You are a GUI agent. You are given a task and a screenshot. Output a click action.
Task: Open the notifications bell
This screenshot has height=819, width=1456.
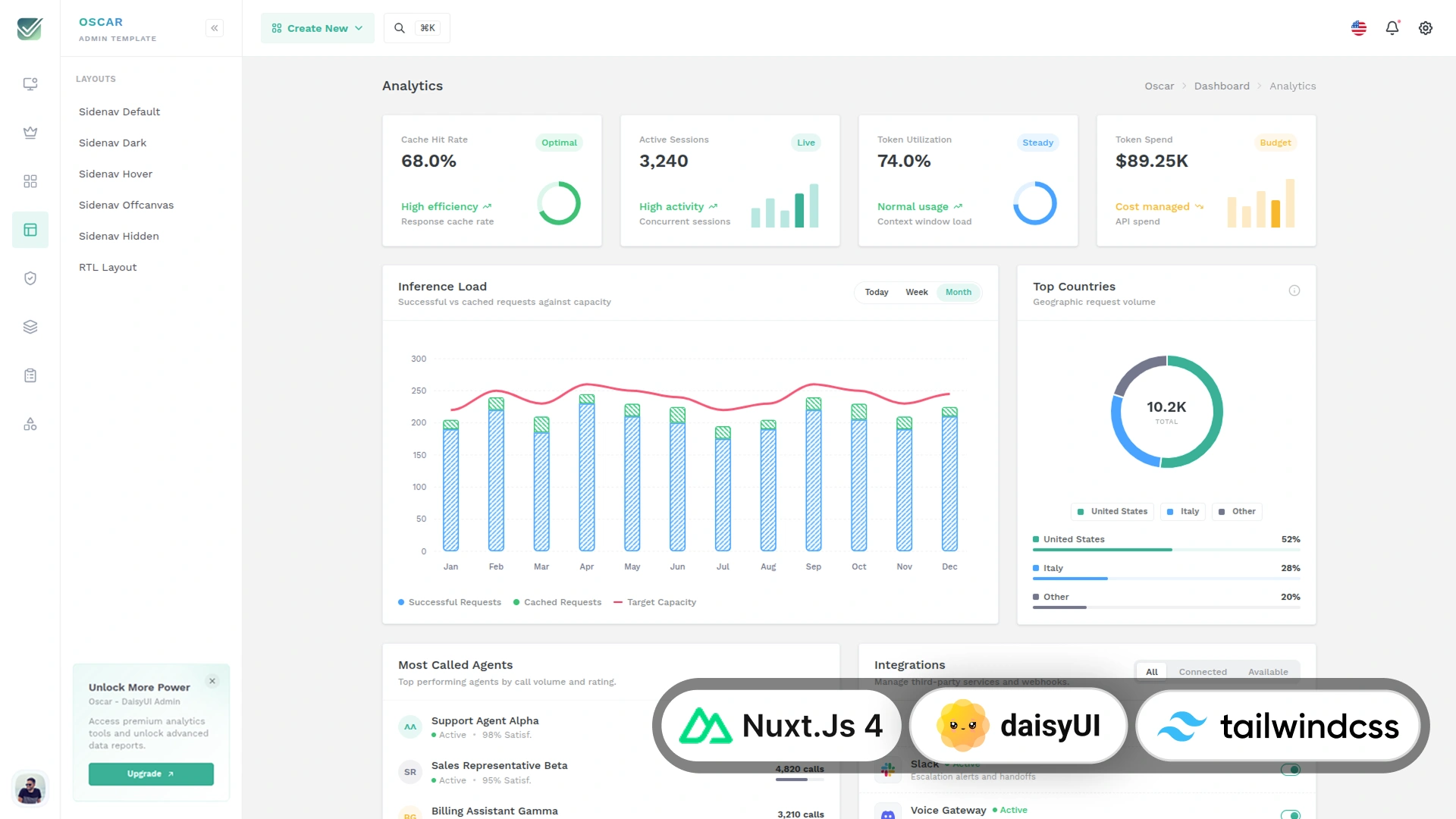(x=1392, y=28)
